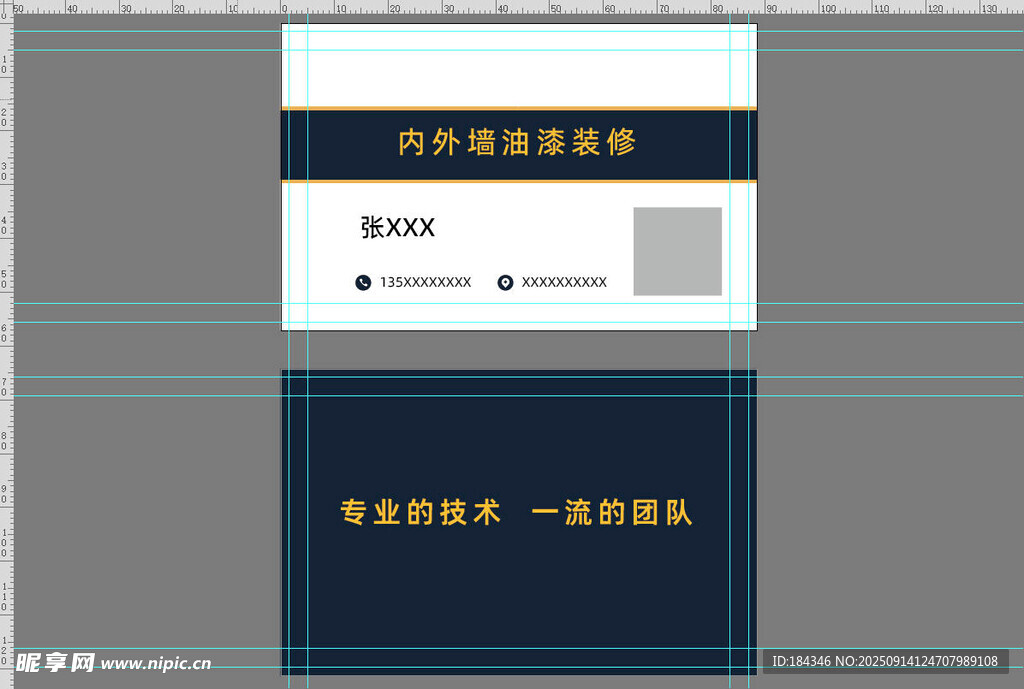Screen dimensions: 1024x689
Task: Click the XXXXXXXXXX address text
Action: coord(564,283)
